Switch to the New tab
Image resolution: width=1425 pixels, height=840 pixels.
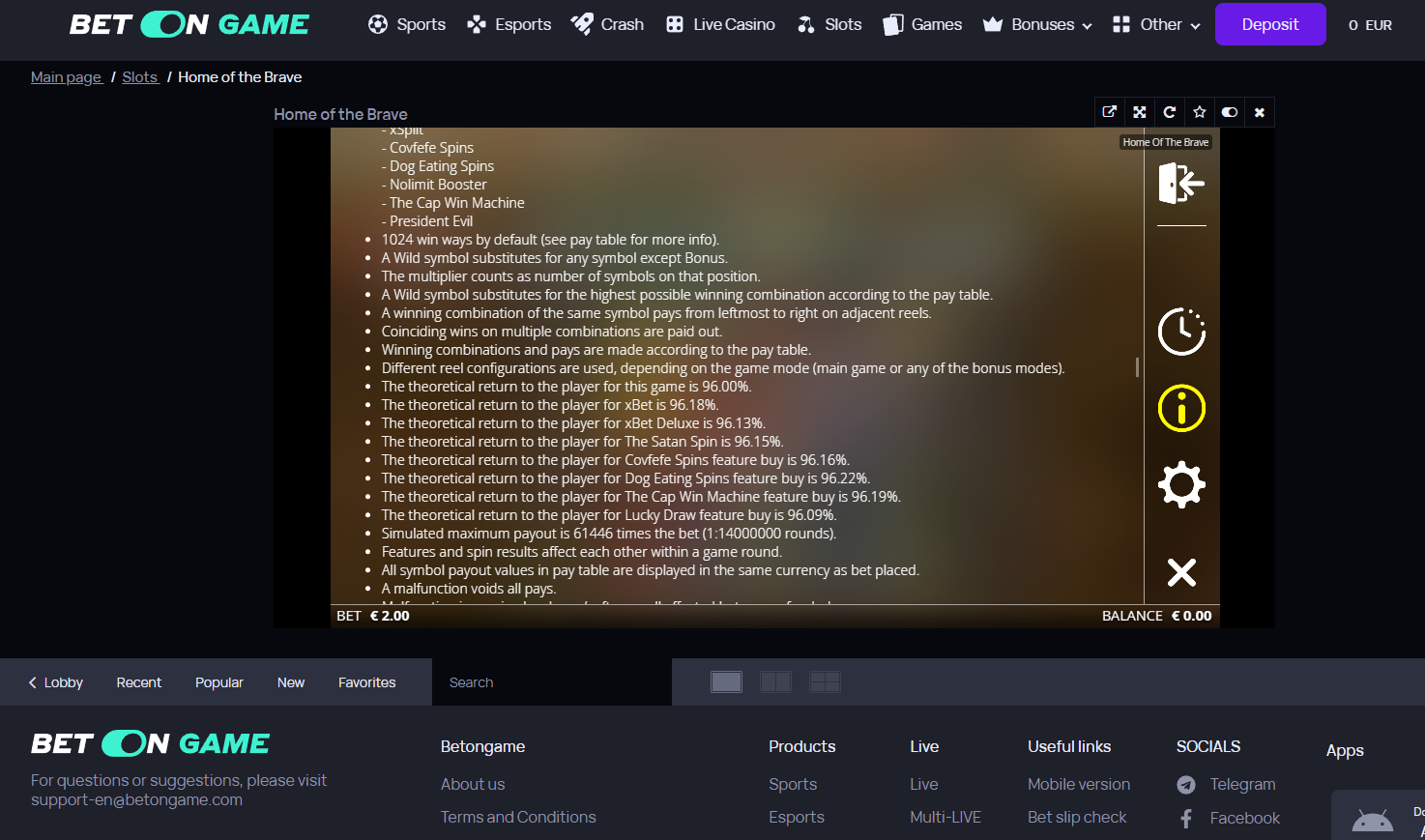click(291, 682)
